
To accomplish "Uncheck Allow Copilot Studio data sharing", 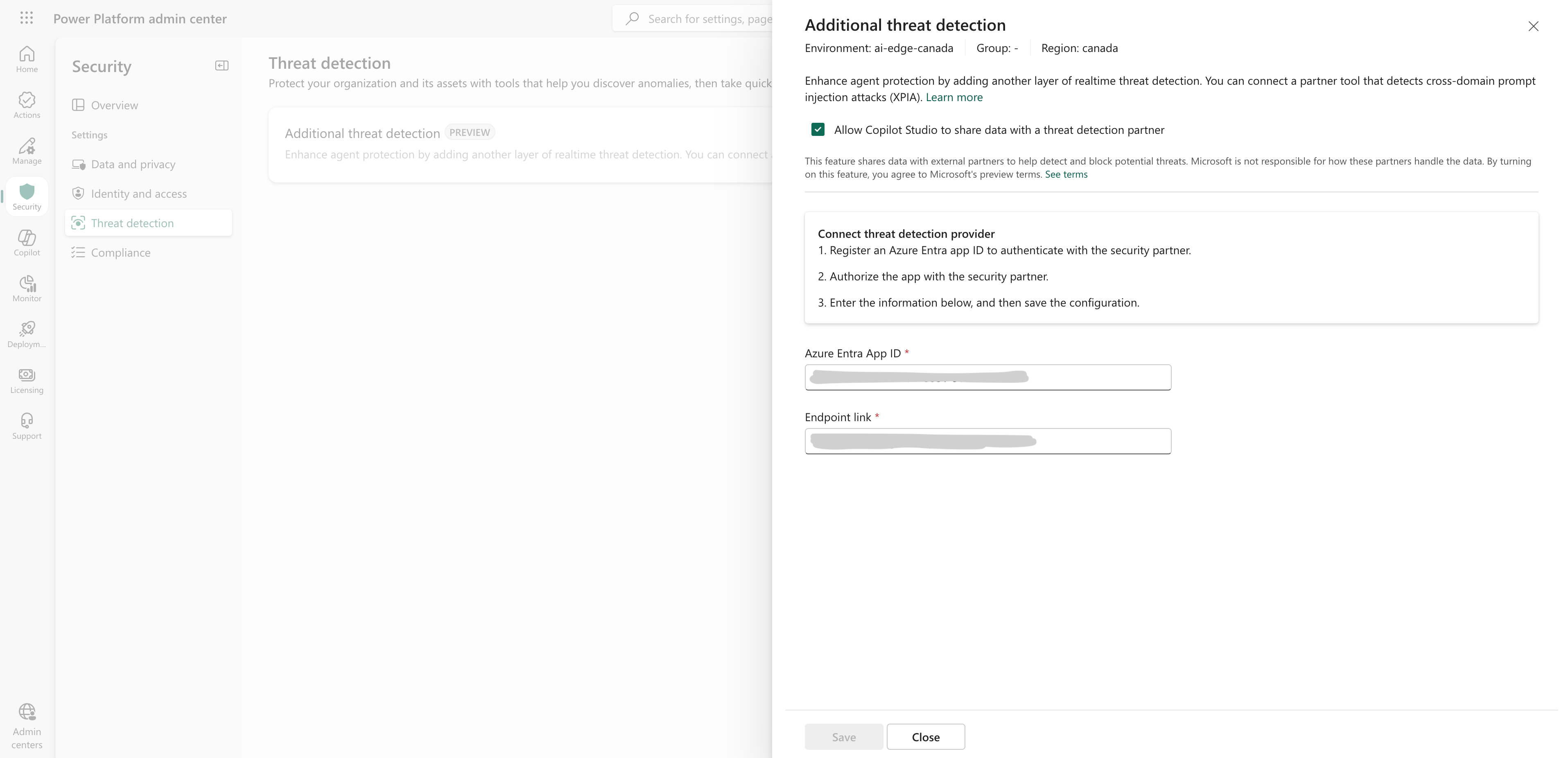I will coord(818,130).
